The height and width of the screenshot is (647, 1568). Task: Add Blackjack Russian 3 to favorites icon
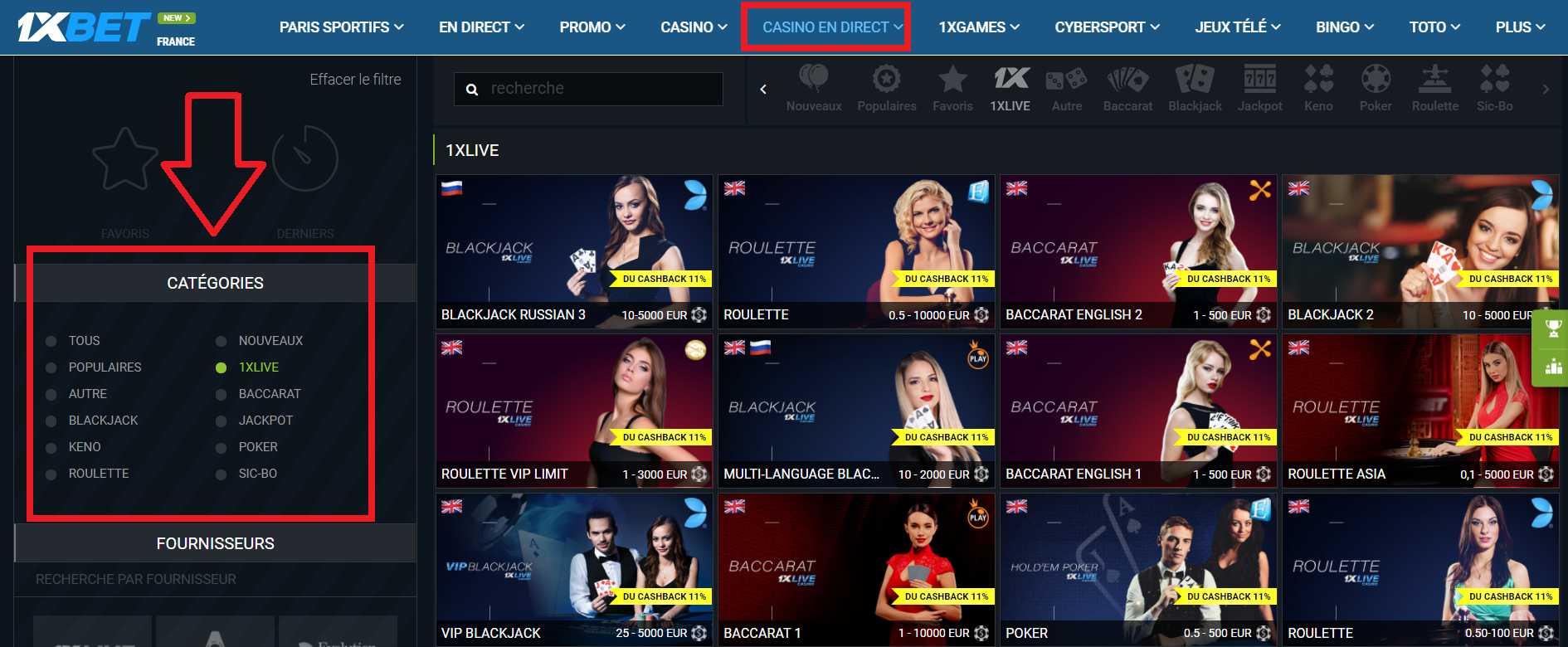[x=699, y=314]
